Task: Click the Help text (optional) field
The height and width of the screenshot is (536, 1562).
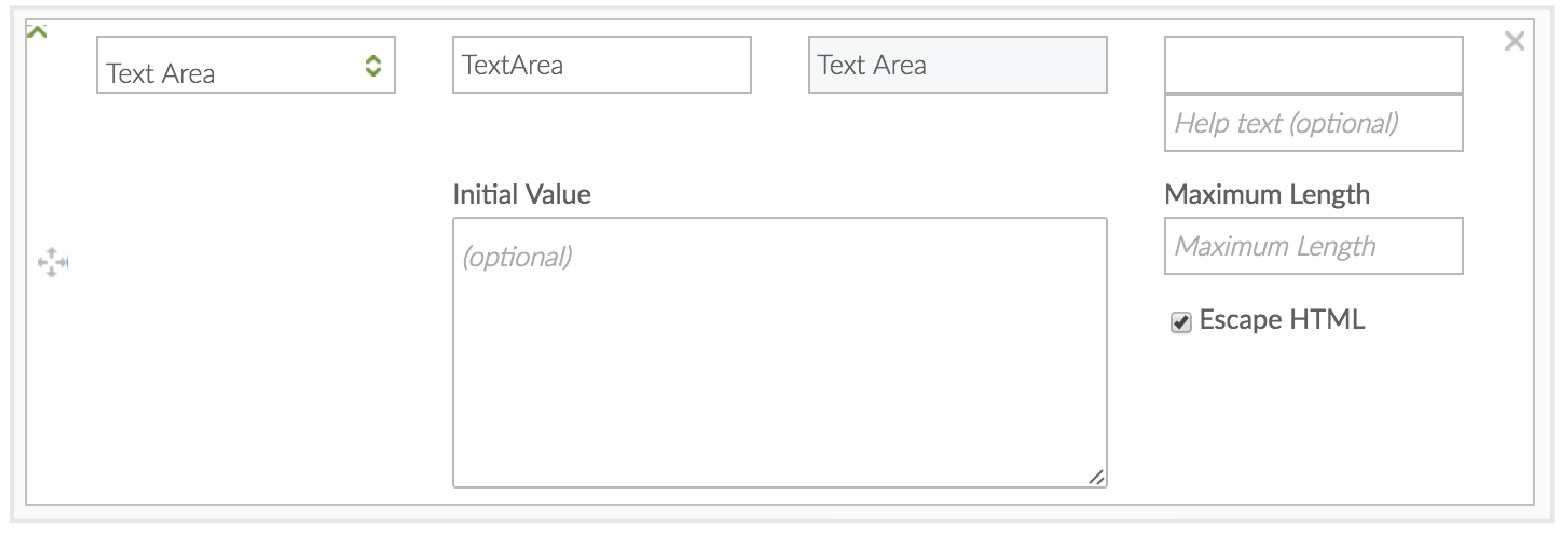Action: click(x=1313, y=123)
